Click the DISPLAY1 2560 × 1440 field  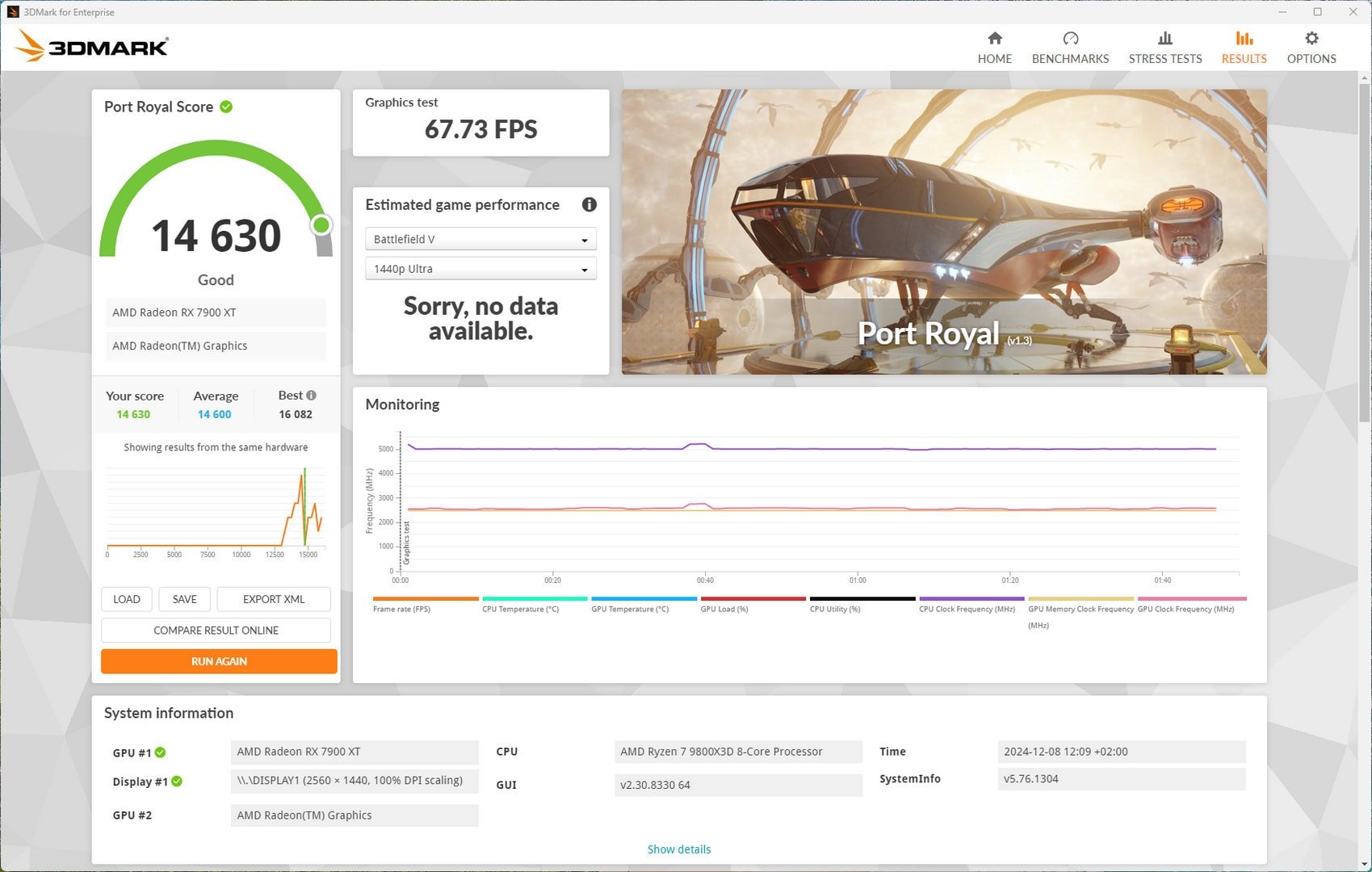[355, 781]
